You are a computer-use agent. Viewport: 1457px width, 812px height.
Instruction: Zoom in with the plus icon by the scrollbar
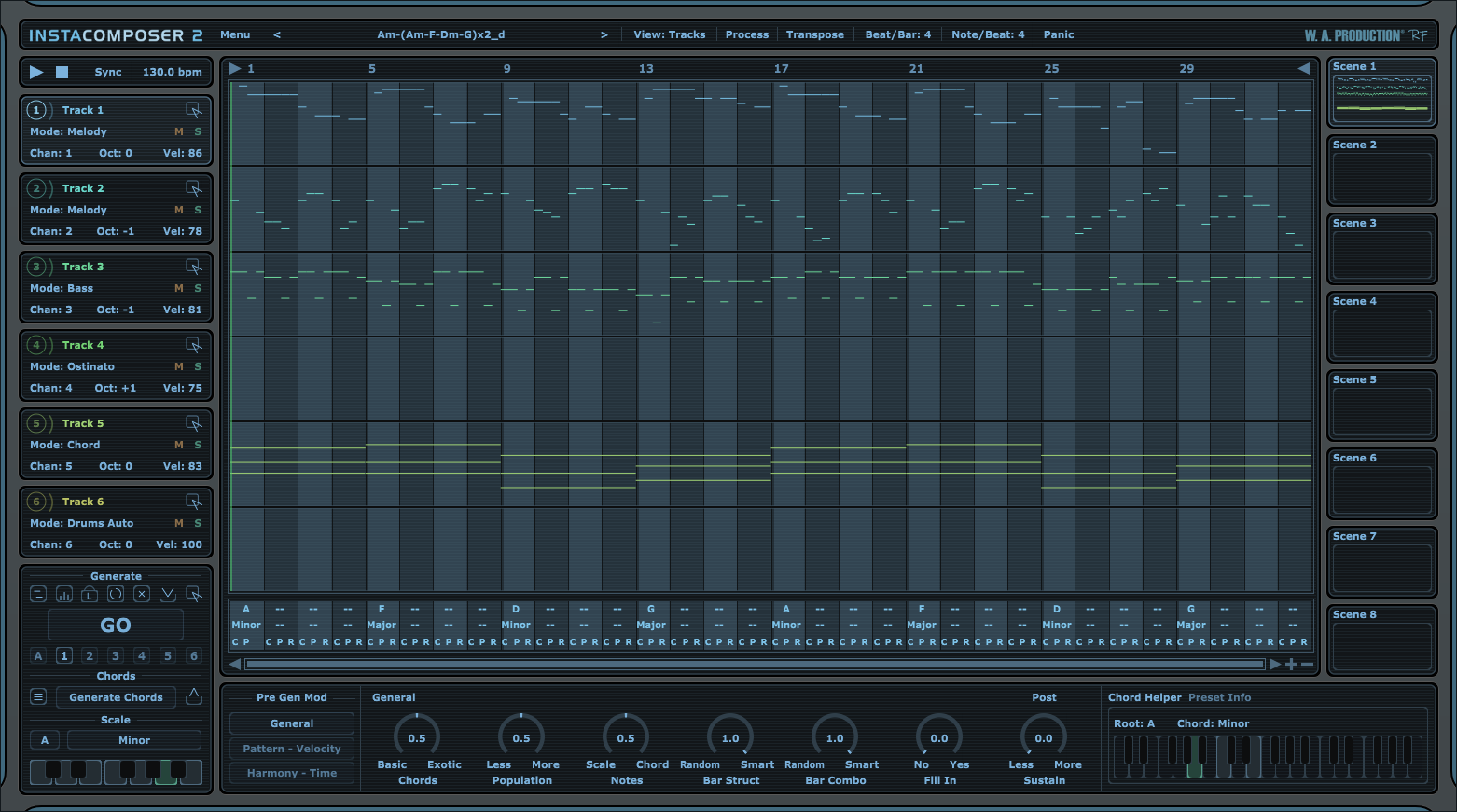tap(1291, 664)
